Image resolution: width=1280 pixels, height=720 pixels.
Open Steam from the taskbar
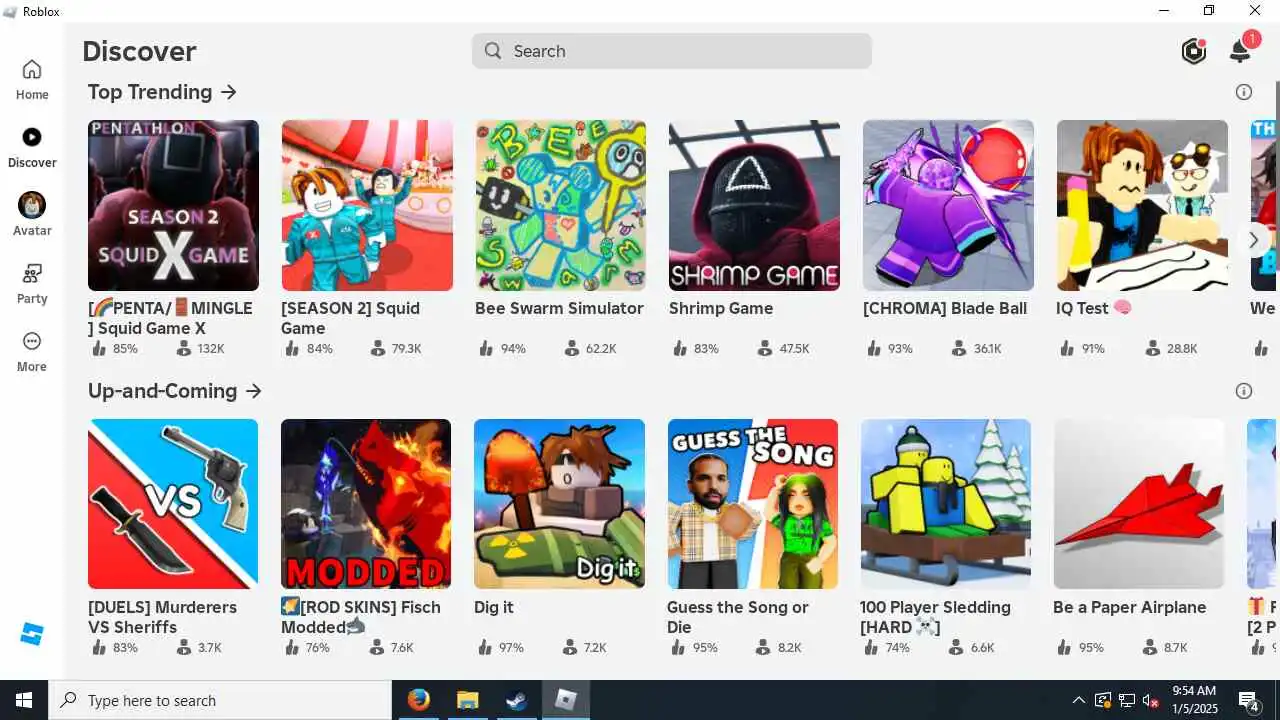coord(518,700)
